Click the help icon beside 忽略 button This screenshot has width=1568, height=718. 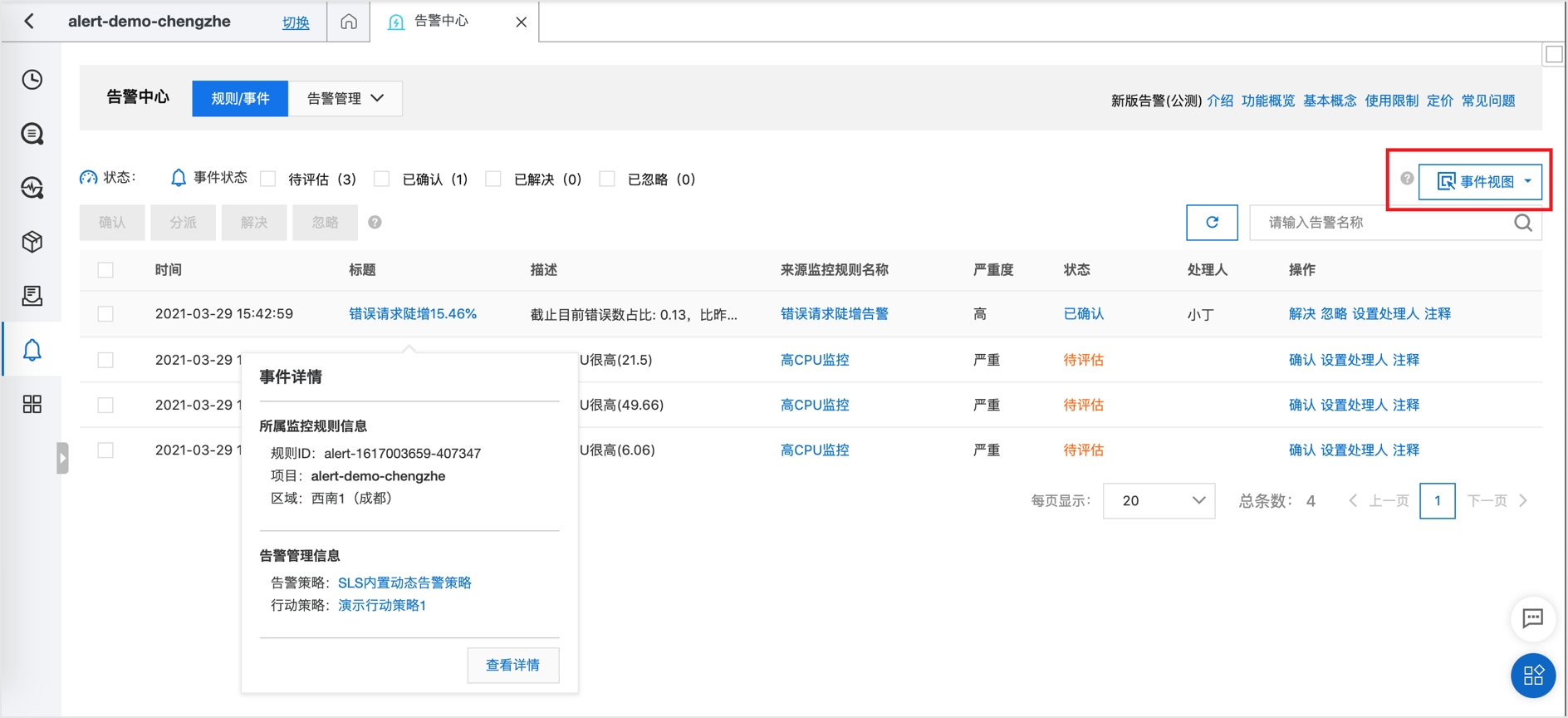coord(375,223)
